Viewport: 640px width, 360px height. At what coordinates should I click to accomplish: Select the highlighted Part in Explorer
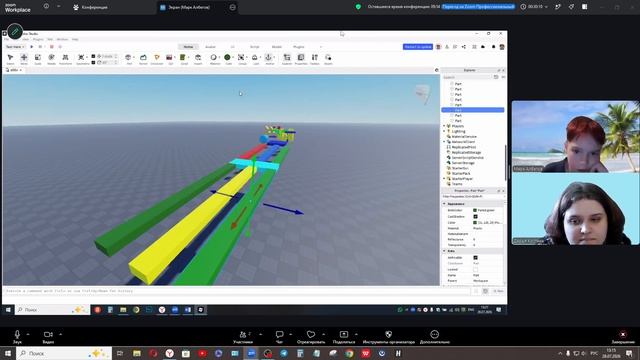[473, 110]
